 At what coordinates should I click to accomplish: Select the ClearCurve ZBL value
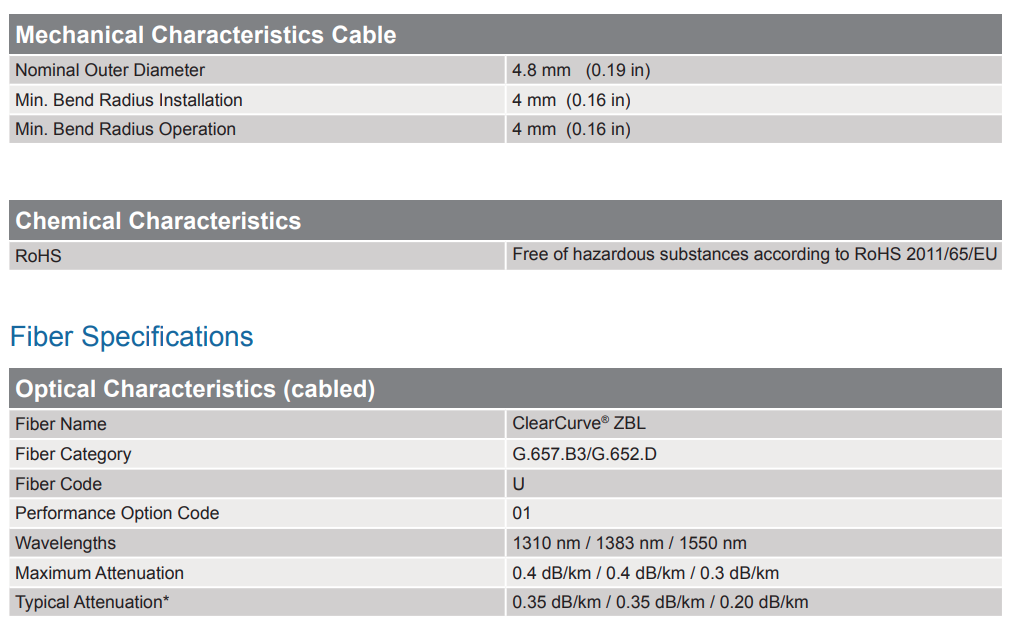tap(579, 424)
